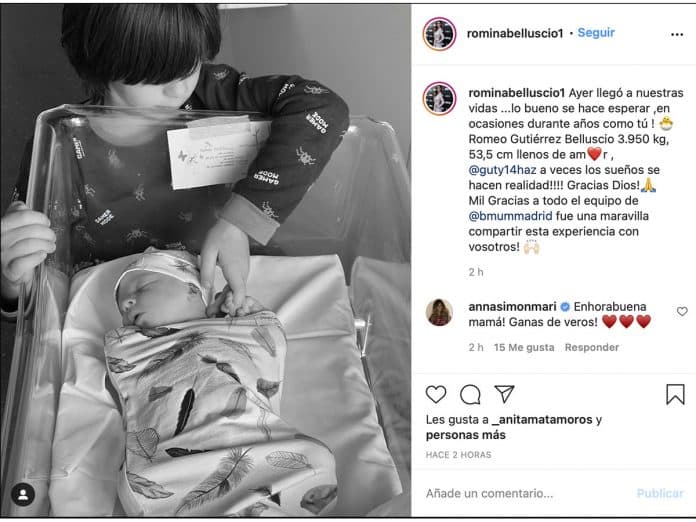The image size is (696, 522).
Task: Open rominabelluscio1 header profile picture
Action: tap(439, 34)
